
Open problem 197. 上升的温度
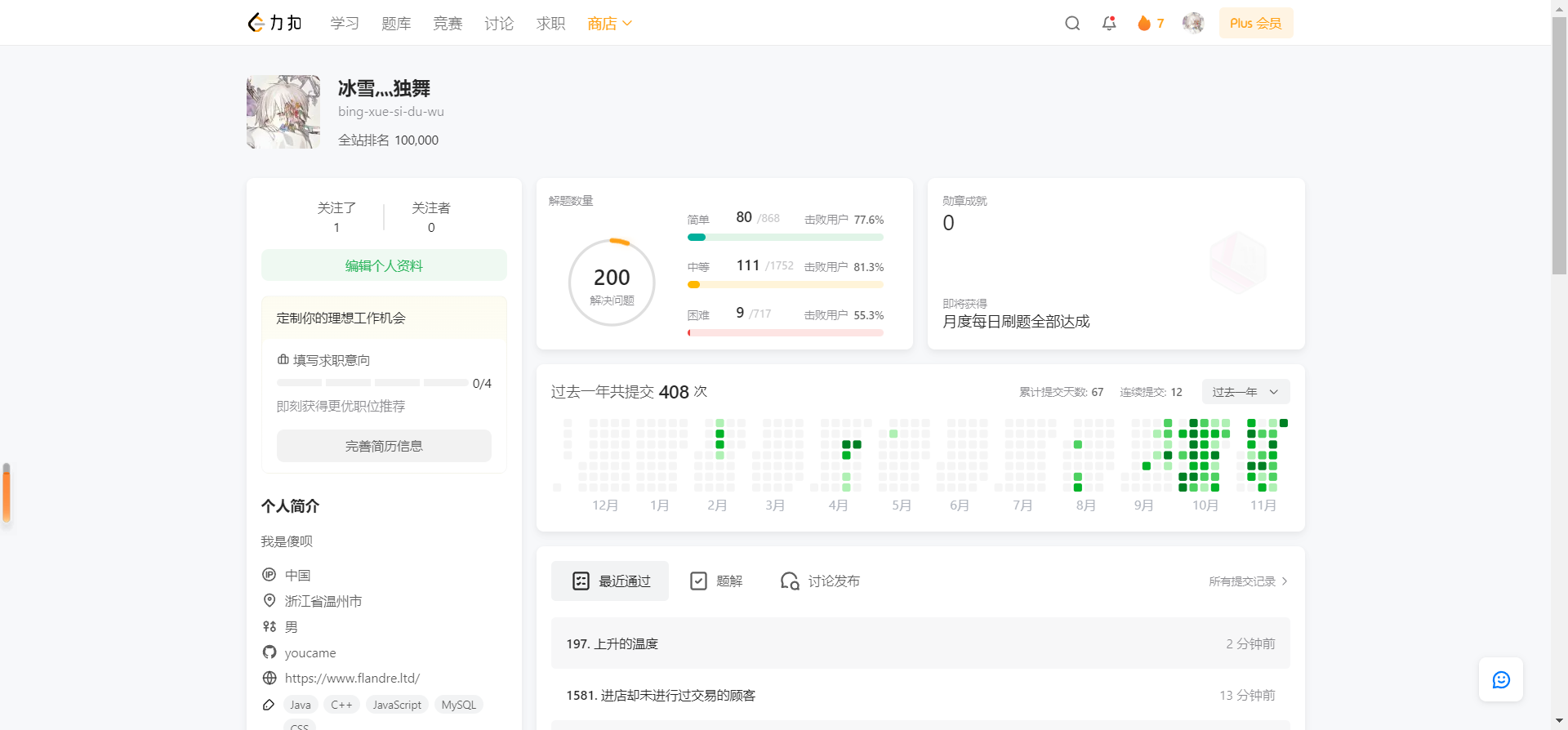612,643
